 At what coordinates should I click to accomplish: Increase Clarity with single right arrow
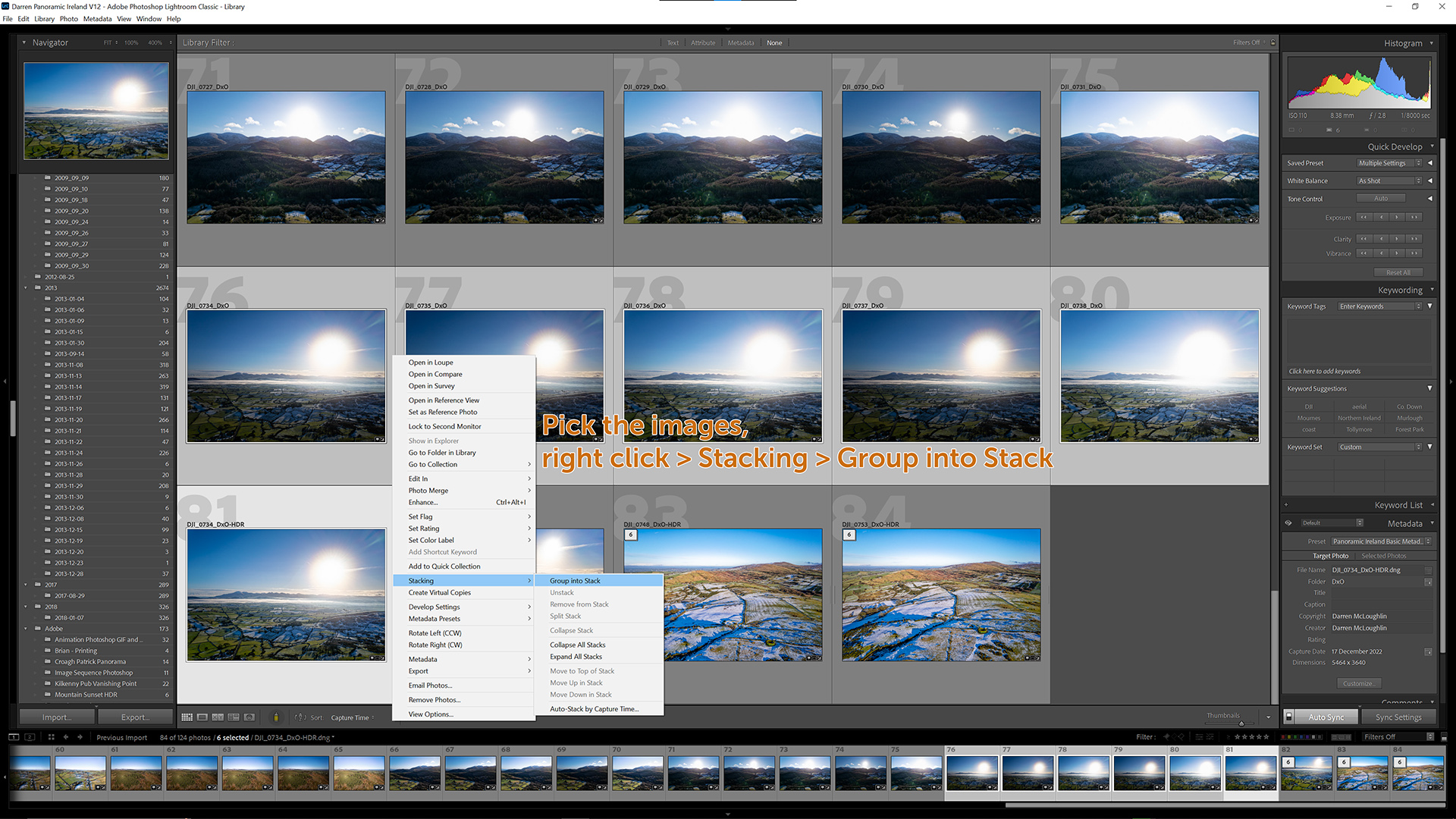[x=1398, y=239]
